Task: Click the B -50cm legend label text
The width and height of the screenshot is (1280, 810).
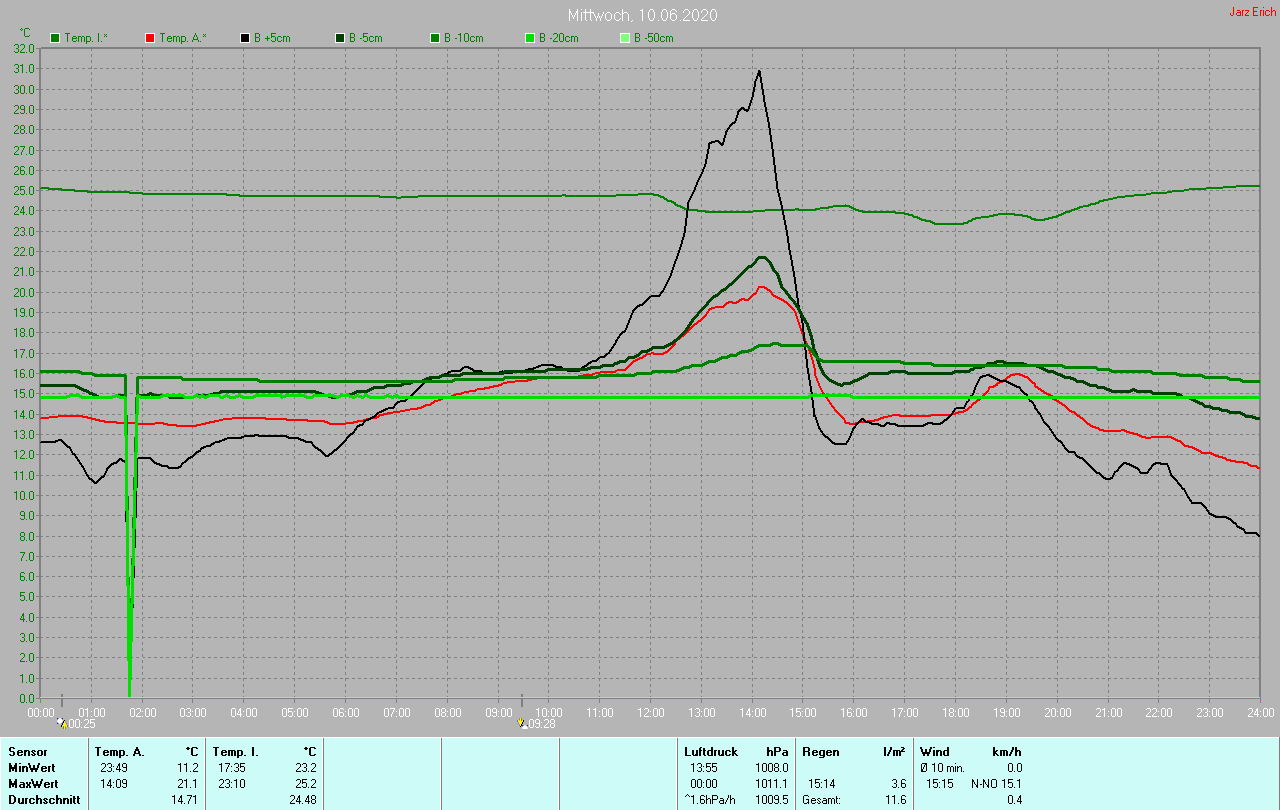Action: click(653, 38)
